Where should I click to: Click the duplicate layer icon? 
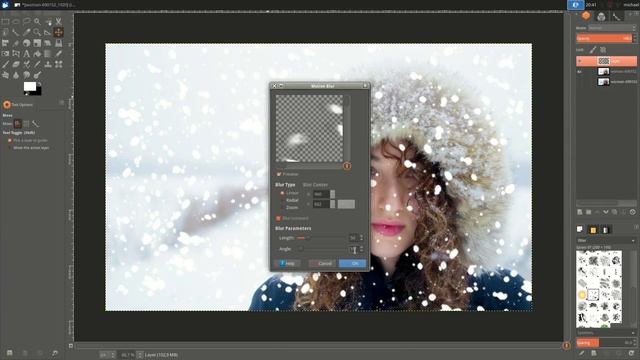pyautogui.click(x=614, y=212)
